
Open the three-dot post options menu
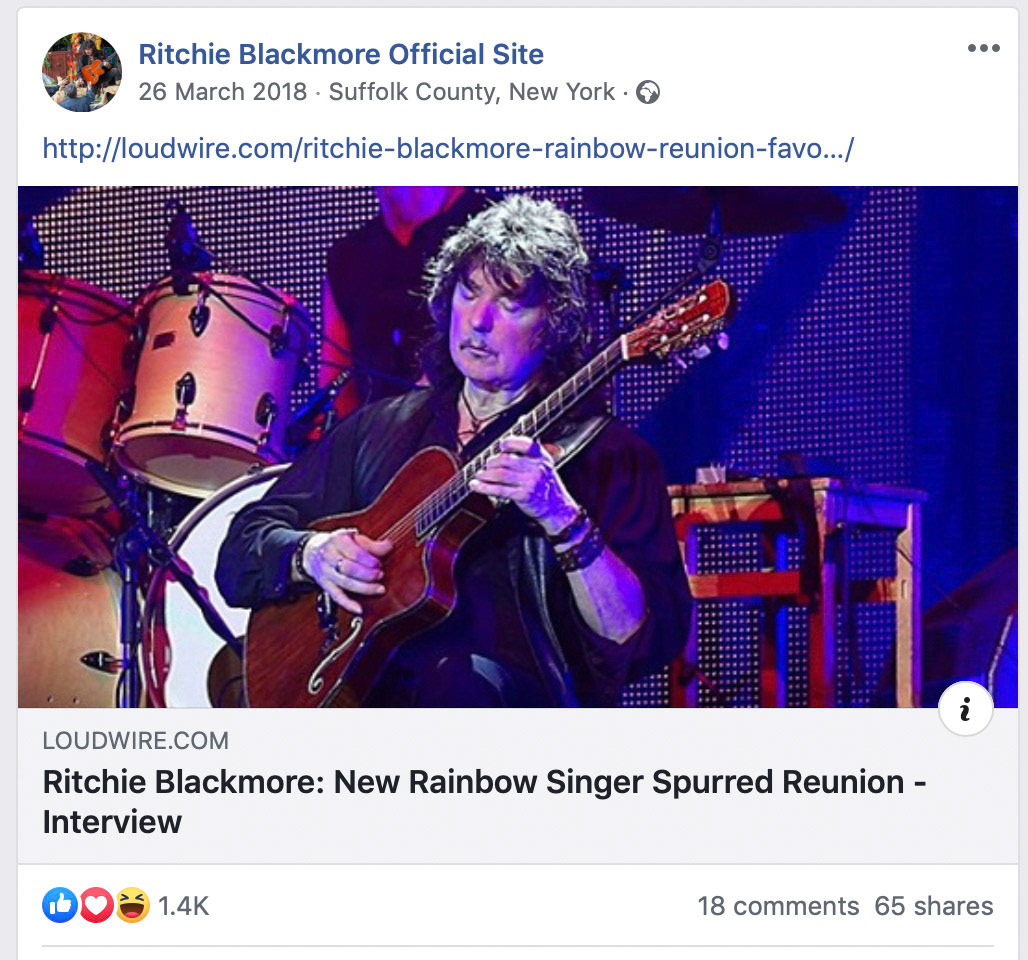[983, 49]
